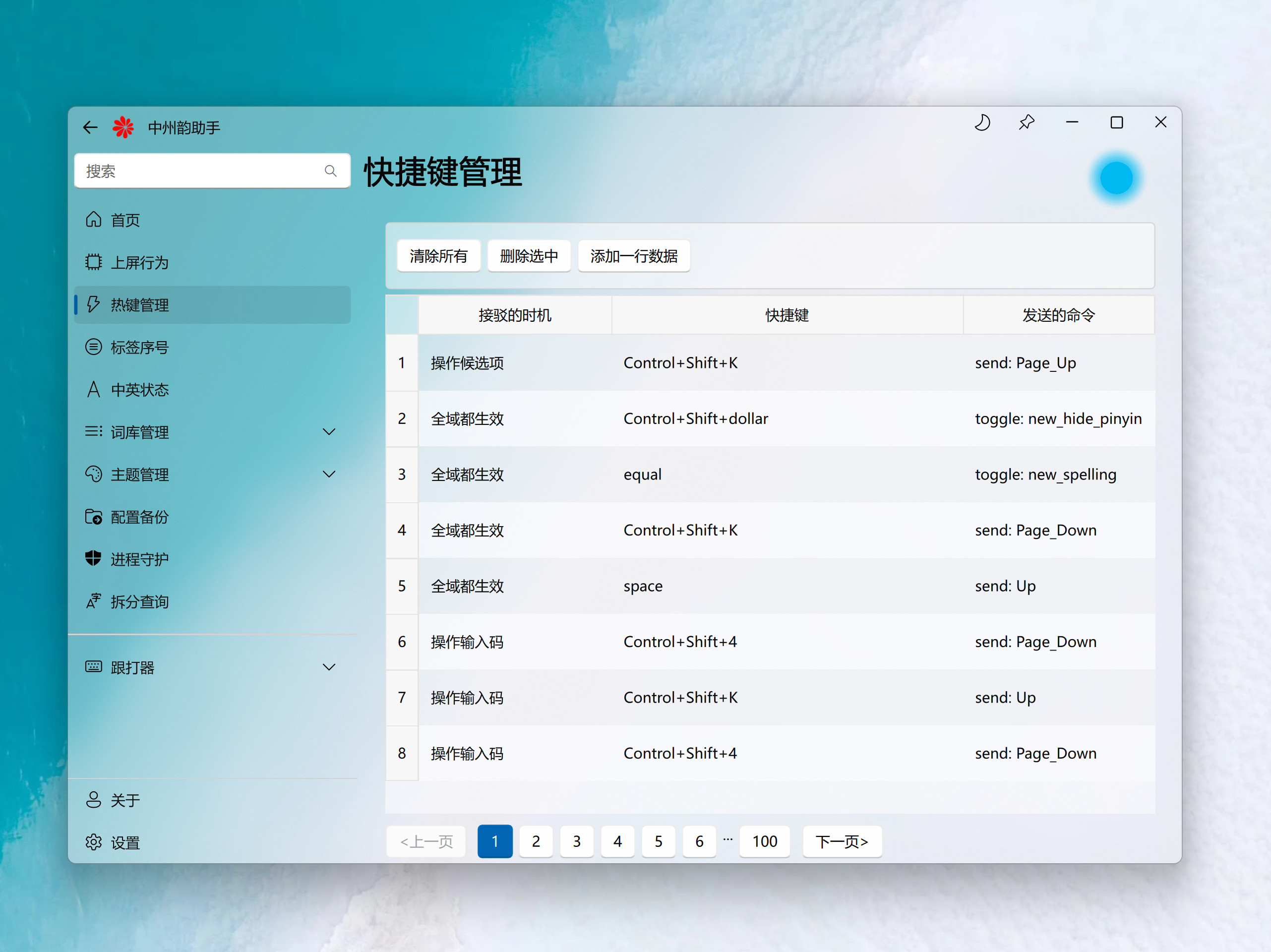The width and height of the screenshot is (1271, 952).
Task: Expand the 主题管理 chevron
Action: (329, 474)
